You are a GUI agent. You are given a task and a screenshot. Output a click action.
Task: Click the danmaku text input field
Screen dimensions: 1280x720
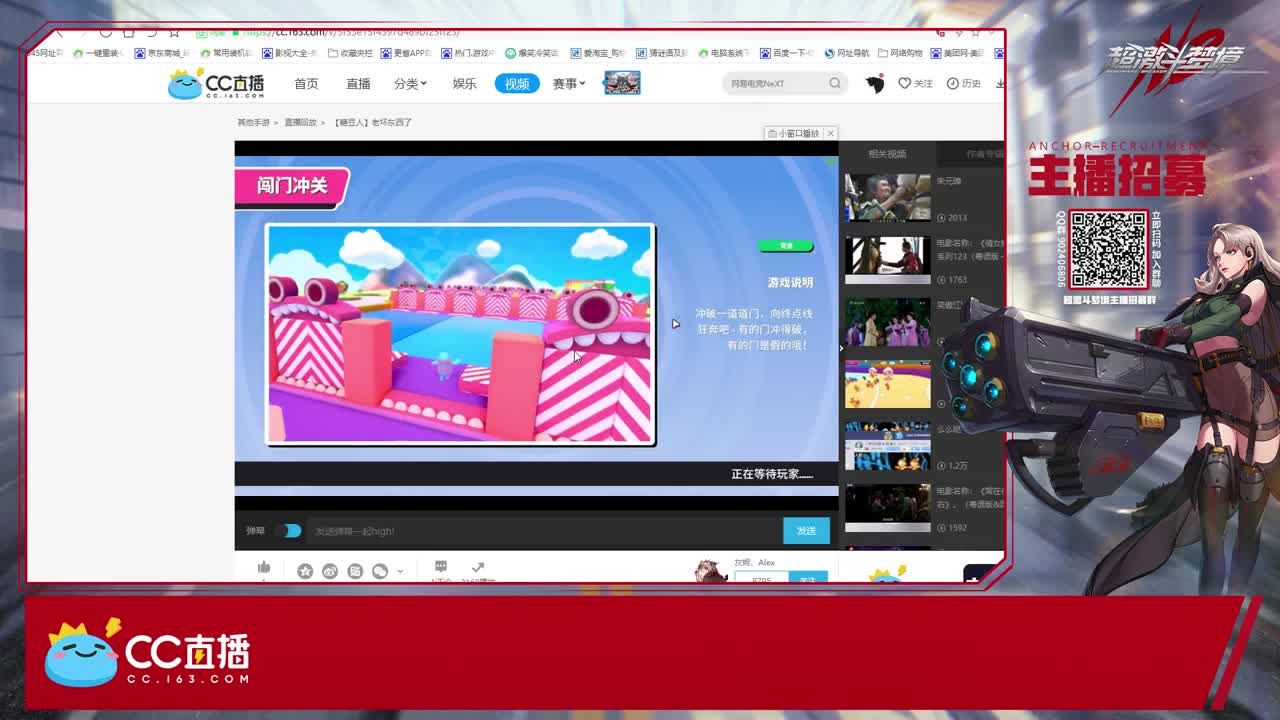(540, 531)
